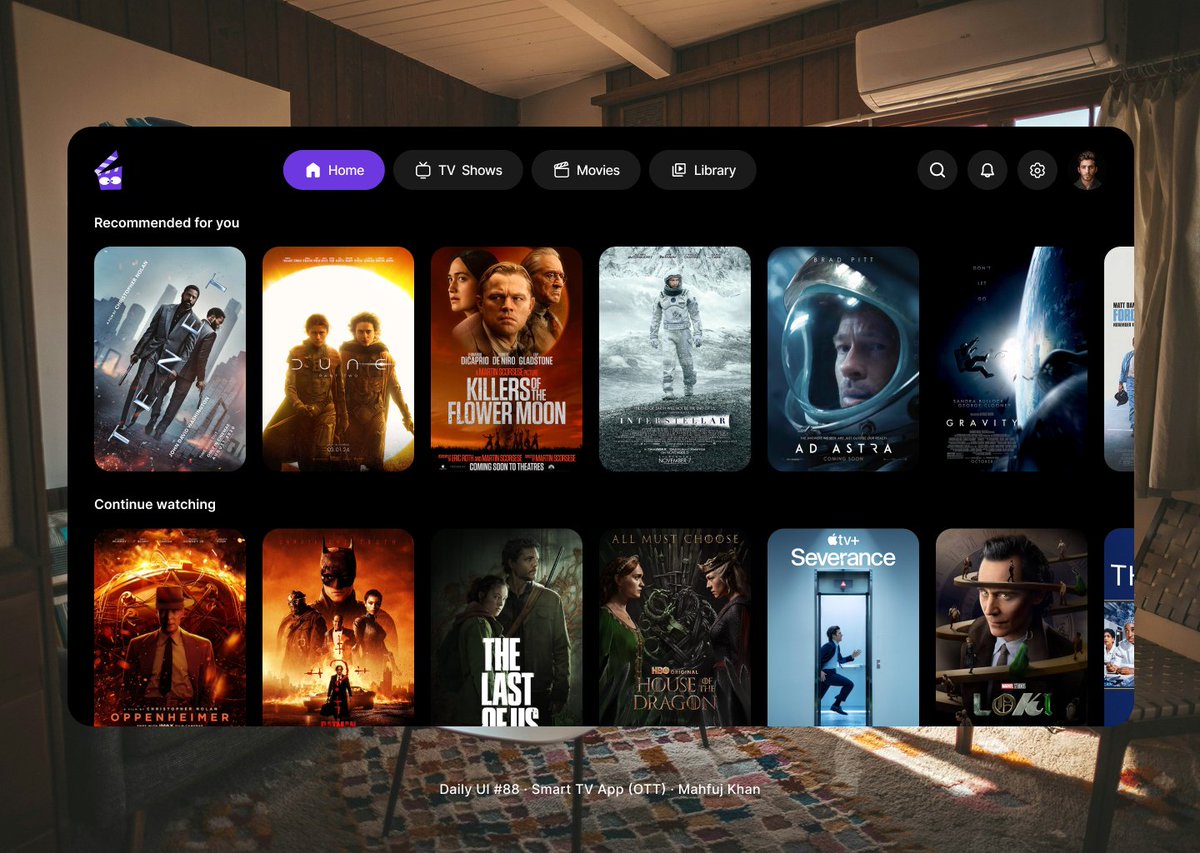Image resolution: width=1200 pixels, height=853 pixels.
Task: Select the Dune movie poster
Action: tap(338, 359)
